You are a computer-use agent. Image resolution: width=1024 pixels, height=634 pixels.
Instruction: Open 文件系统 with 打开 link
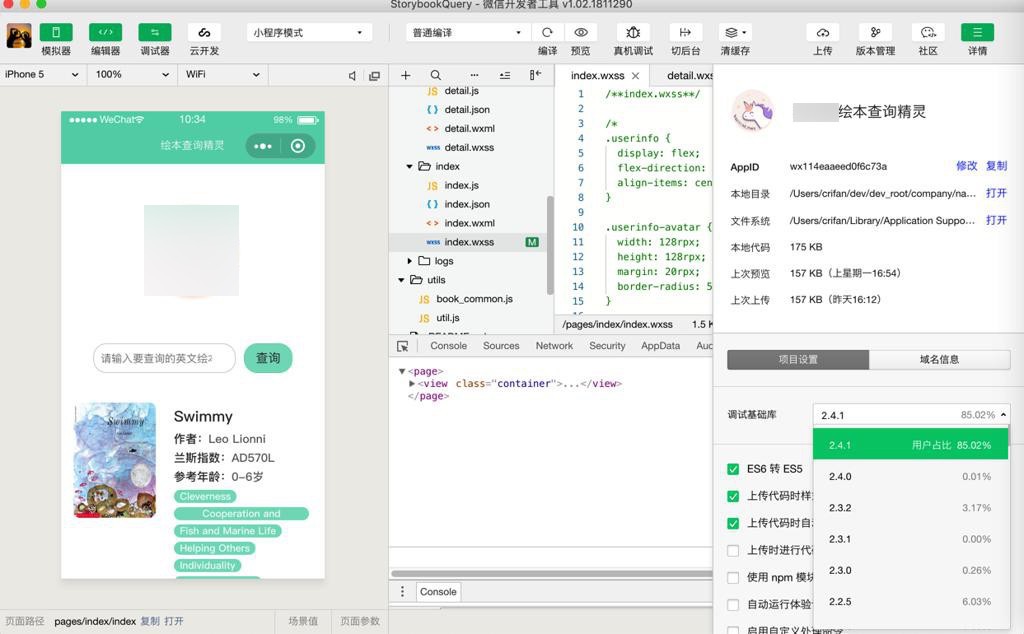click(x=997, y=221)
